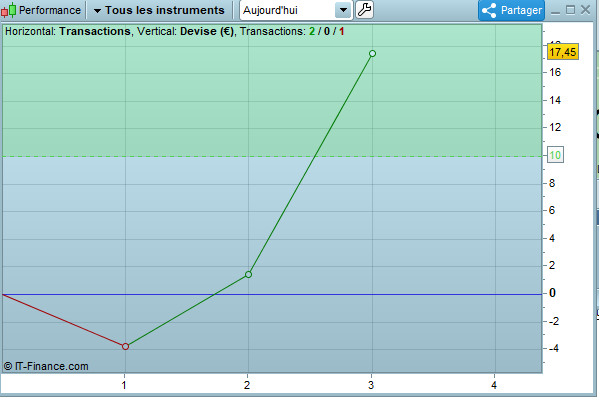Click the yellow 17,45 value label
599x397 pixels.
pos(563,52)
